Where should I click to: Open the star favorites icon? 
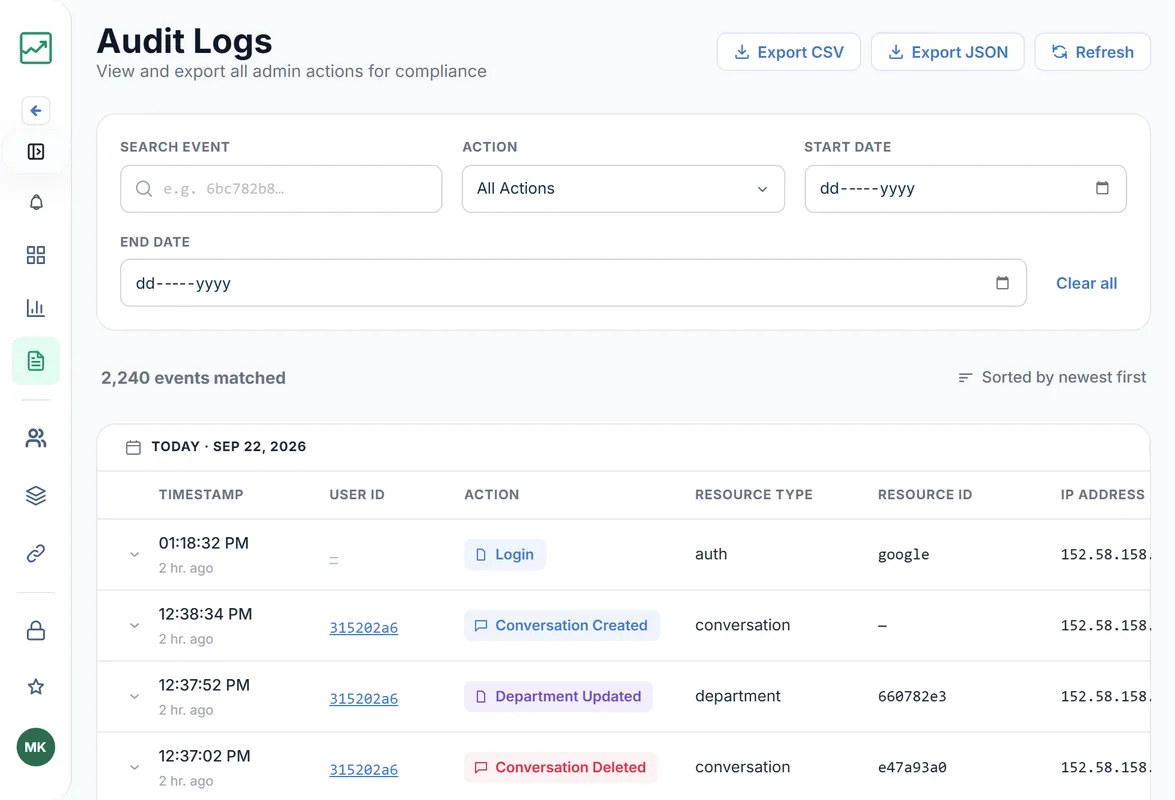click(x=36, y=687)
